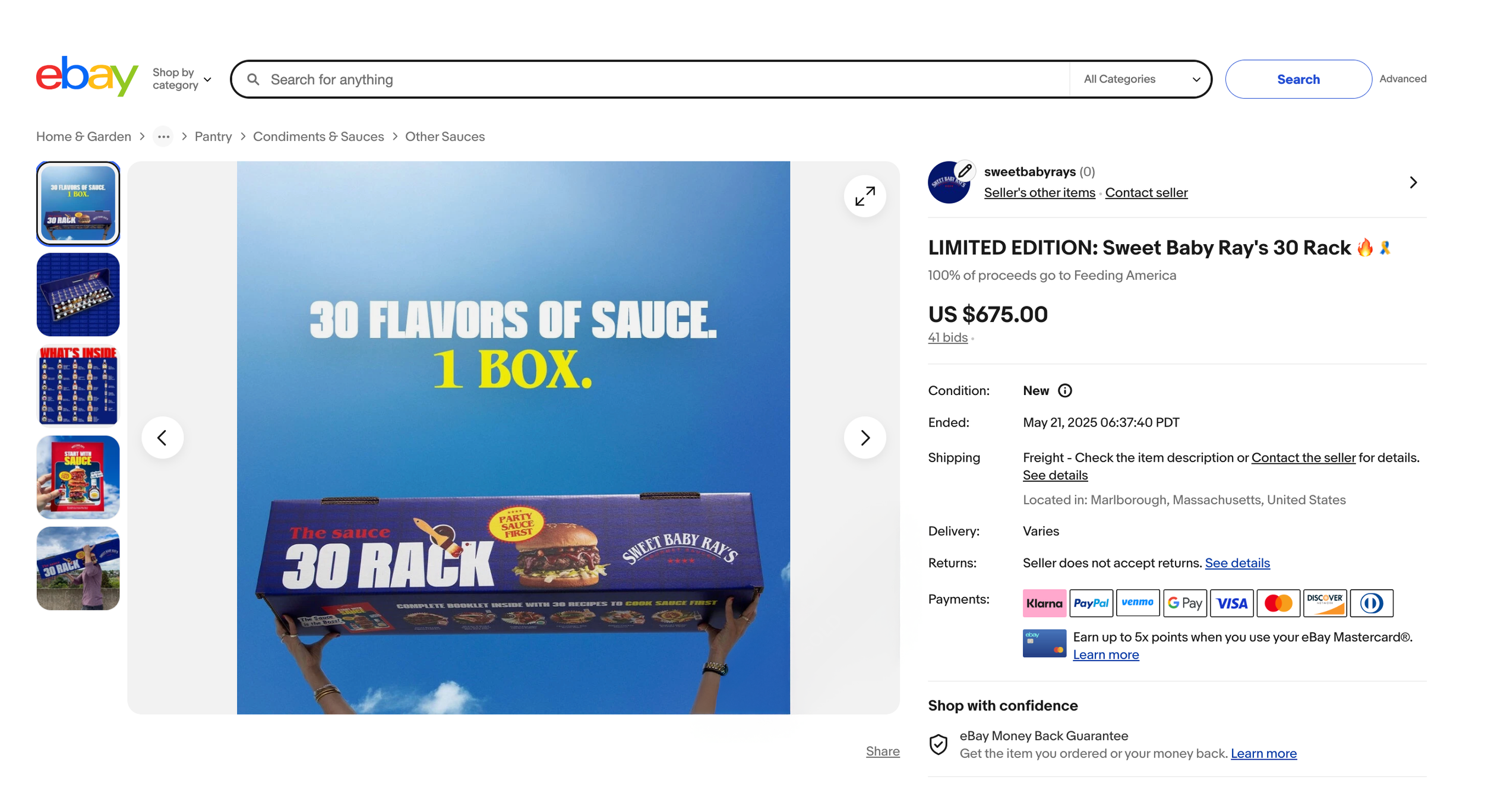Viewport: 1485px width, 812px height.
Task: Open Shop by category dropdown
Action: click(181, 79)
